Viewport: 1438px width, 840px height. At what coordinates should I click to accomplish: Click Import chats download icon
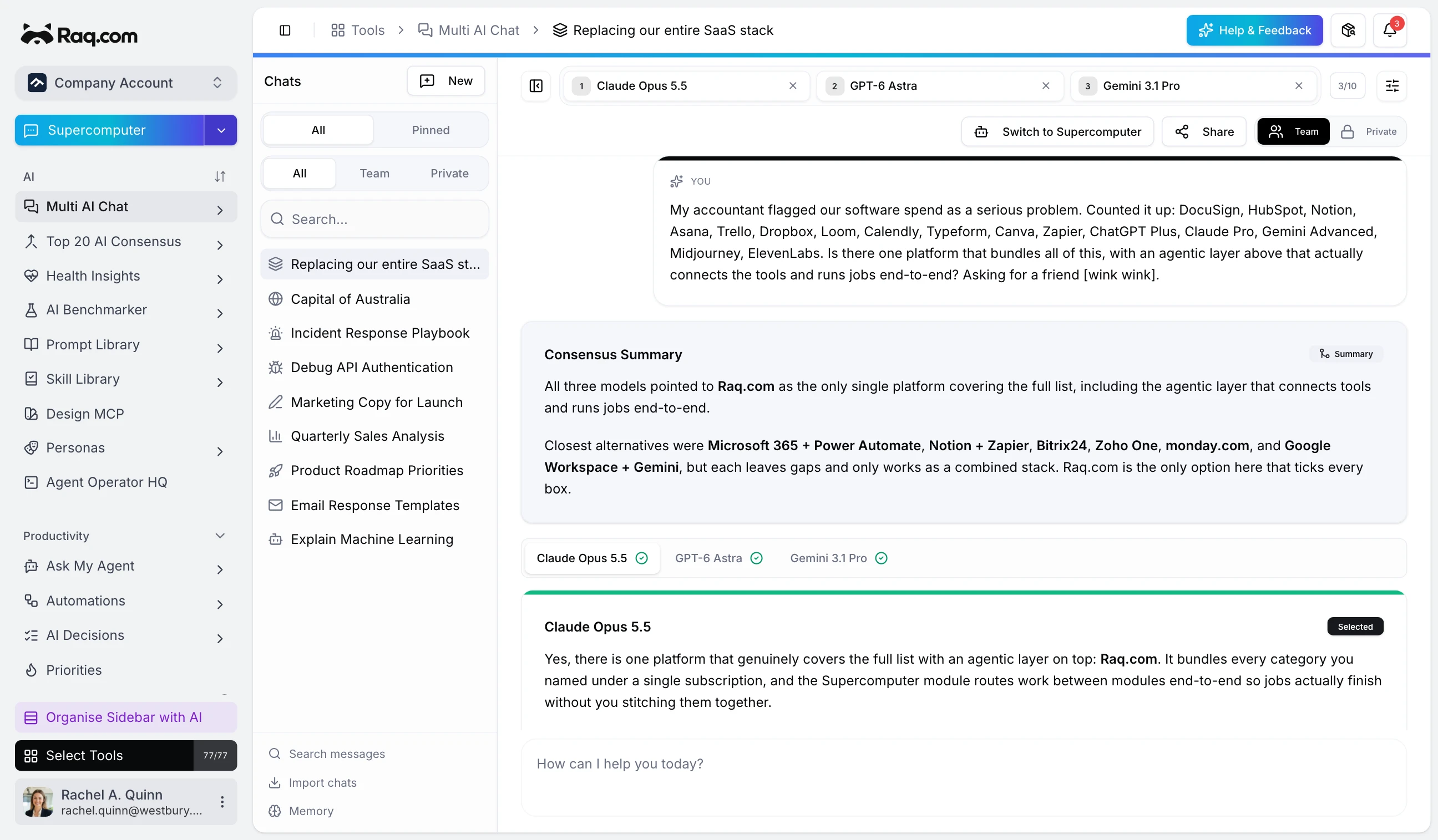pos(275,782)
